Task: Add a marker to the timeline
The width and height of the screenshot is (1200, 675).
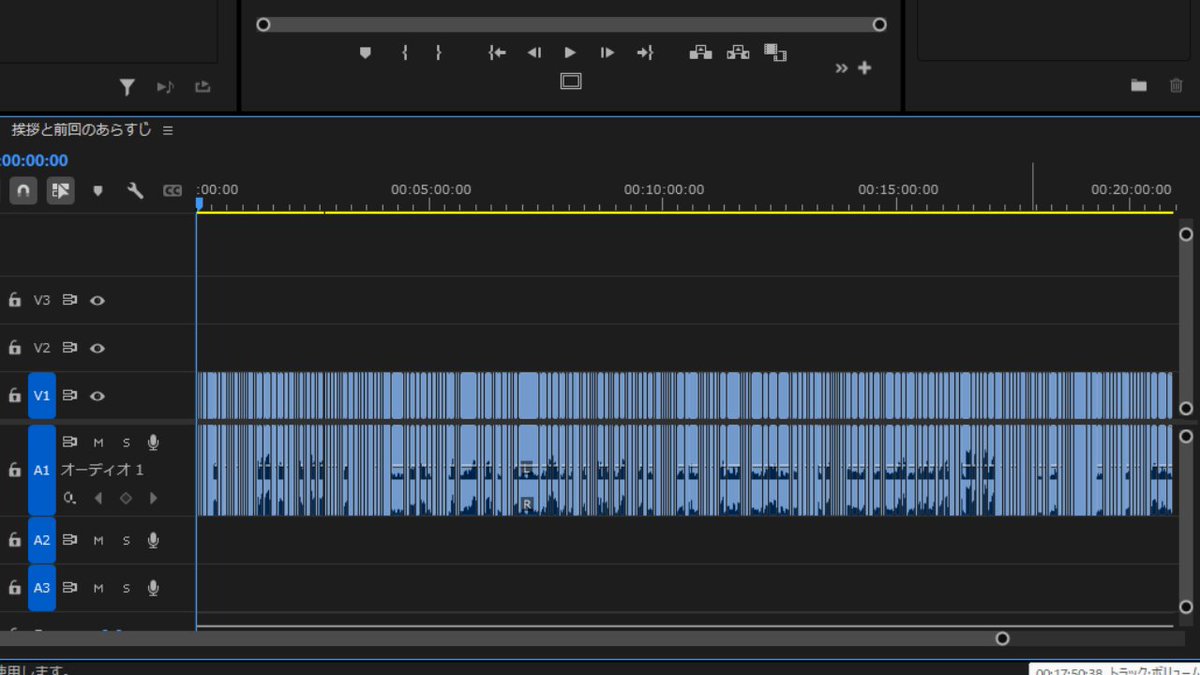Action: 97,190
